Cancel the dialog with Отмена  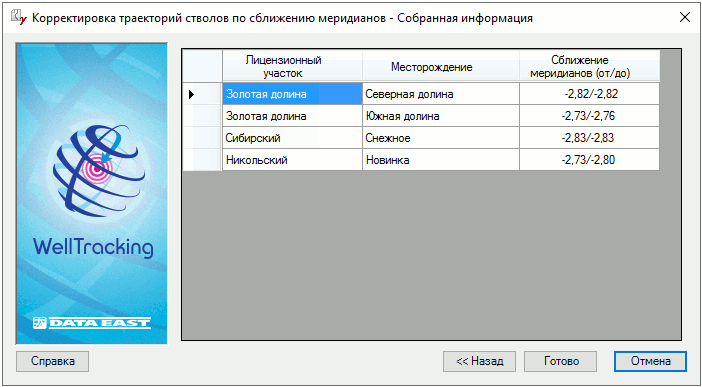tap(650, 361)
